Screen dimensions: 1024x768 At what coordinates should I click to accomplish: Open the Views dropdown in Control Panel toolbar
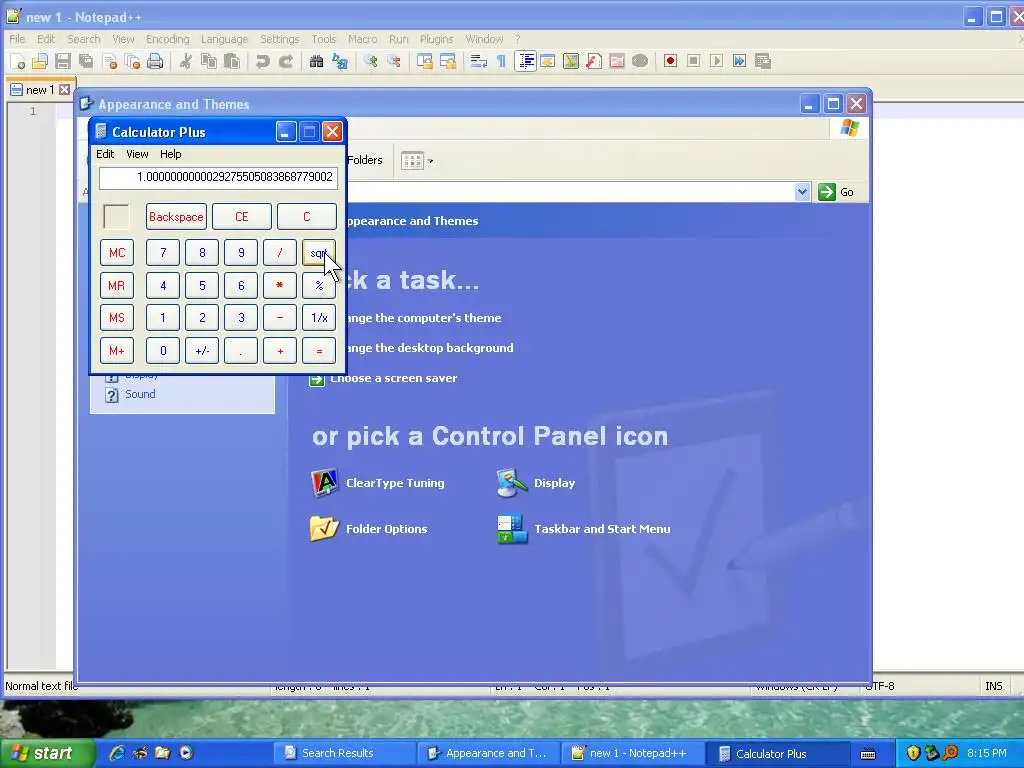[417, 160]
